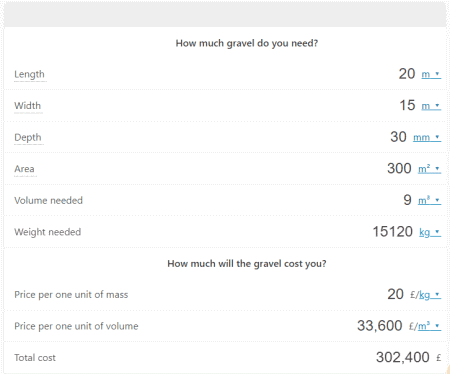Image resolution: width=450 pixels, height=374 pixels.
Task: Open the price per volume m³ unit selector
Action: (x=430, y=326)
